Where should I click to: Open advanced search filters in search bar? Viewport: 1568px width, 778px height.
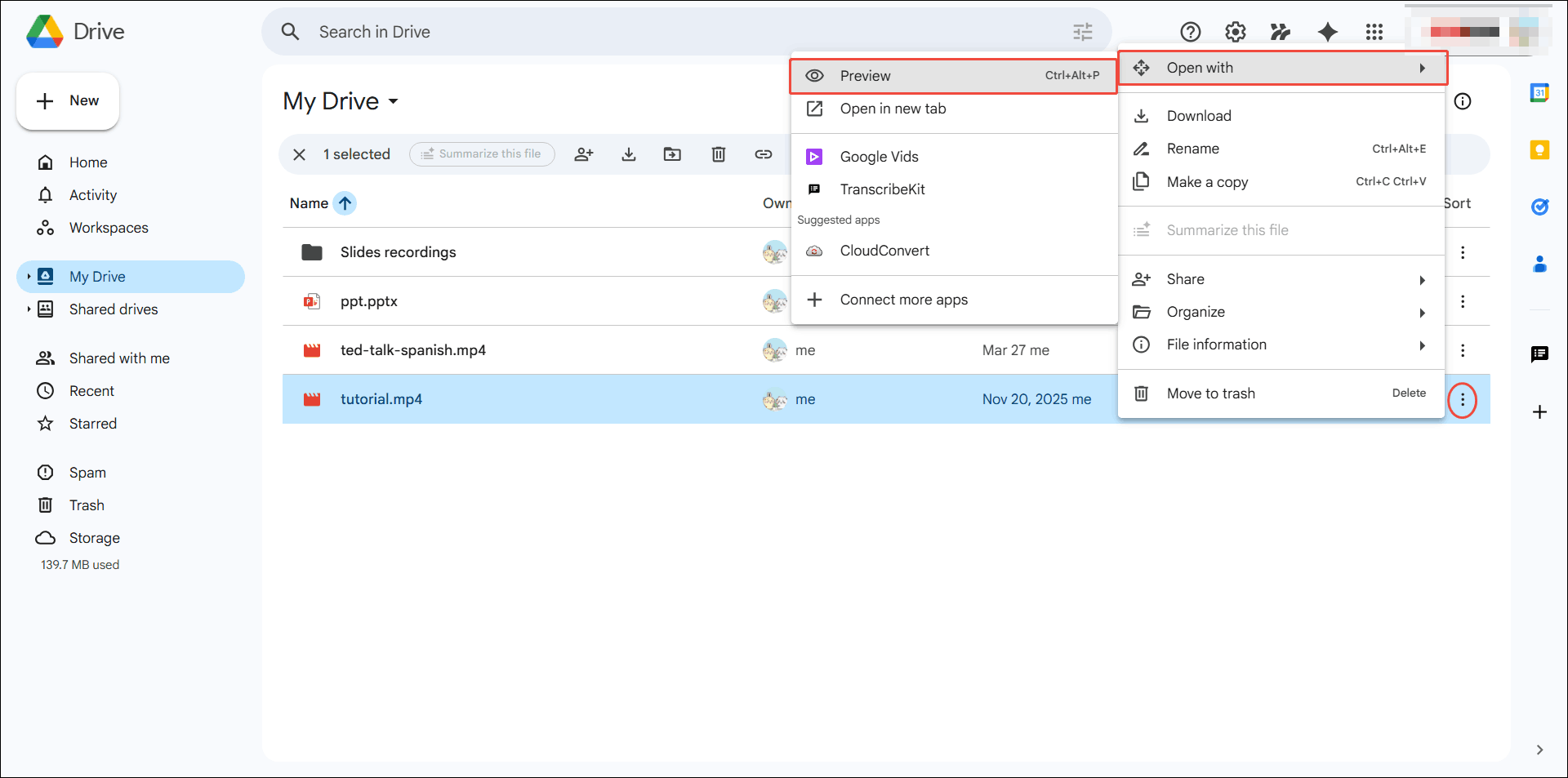[1082, 32]
